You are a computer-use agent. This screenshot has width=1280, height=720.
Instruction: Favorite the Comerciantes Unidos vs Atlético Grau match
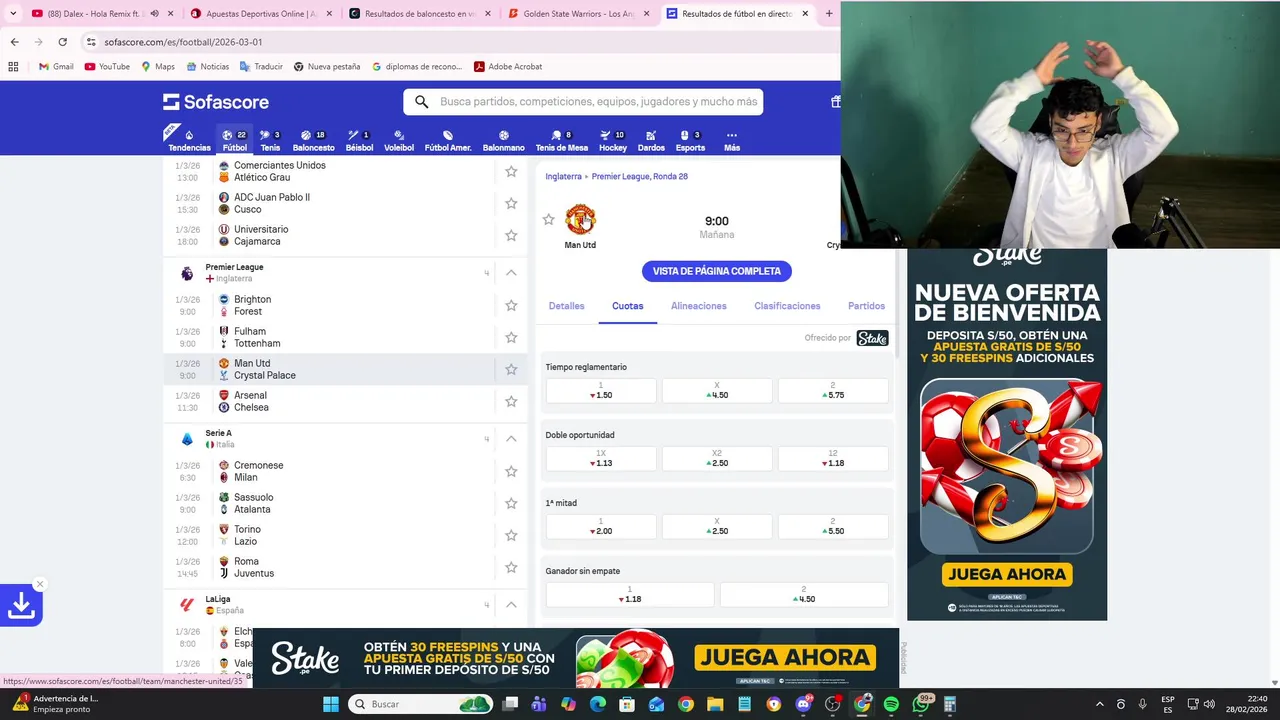pos(511,171)
